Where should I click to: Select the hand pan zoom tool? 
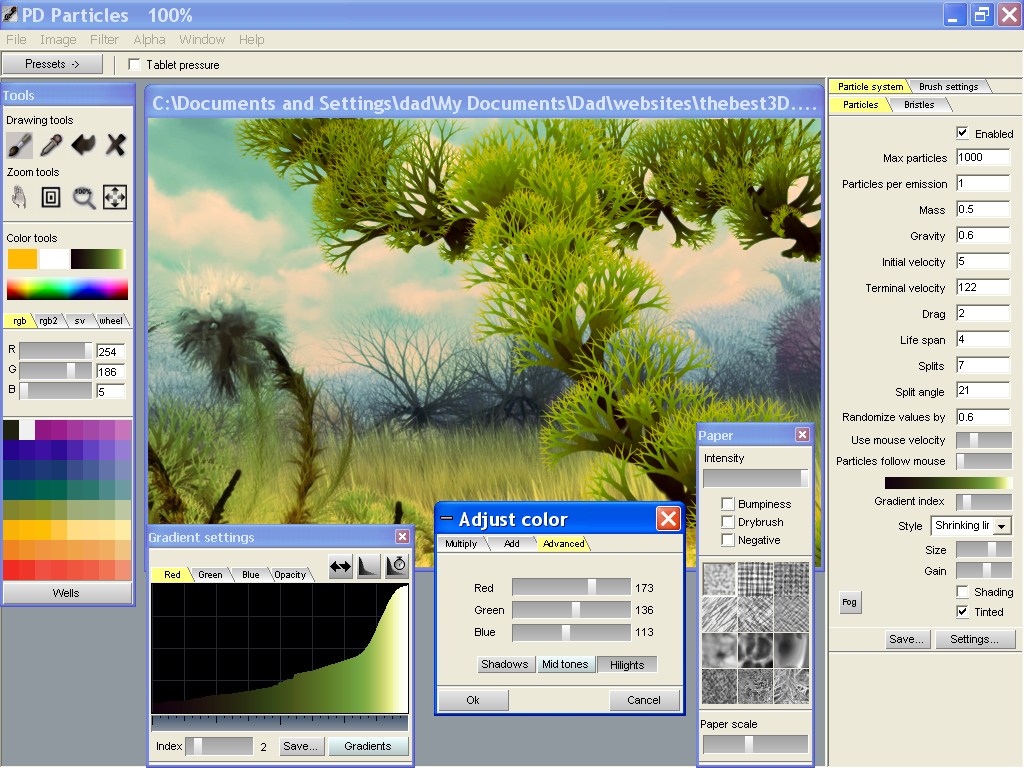click(20, 197)
